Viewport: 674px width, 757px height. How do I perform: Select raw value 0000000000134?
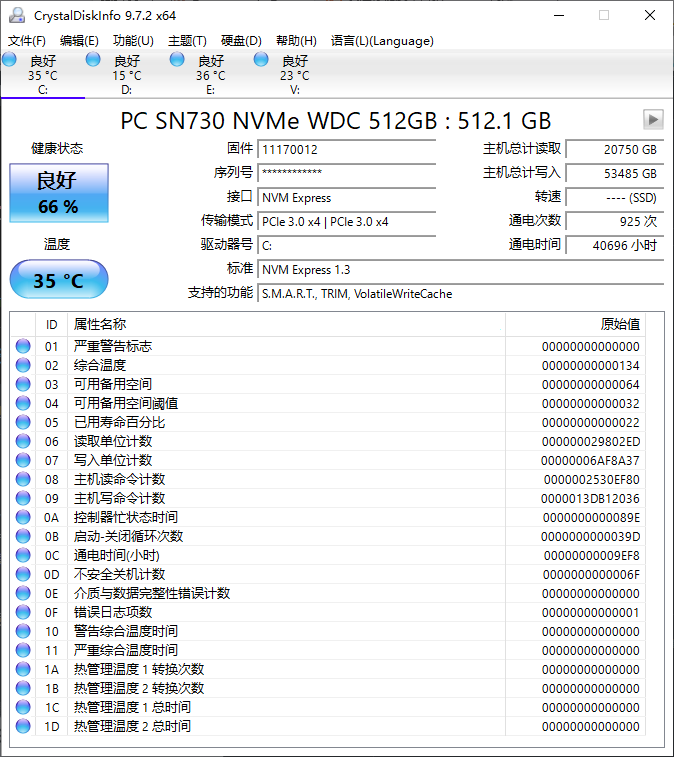(x=590, y=365)
